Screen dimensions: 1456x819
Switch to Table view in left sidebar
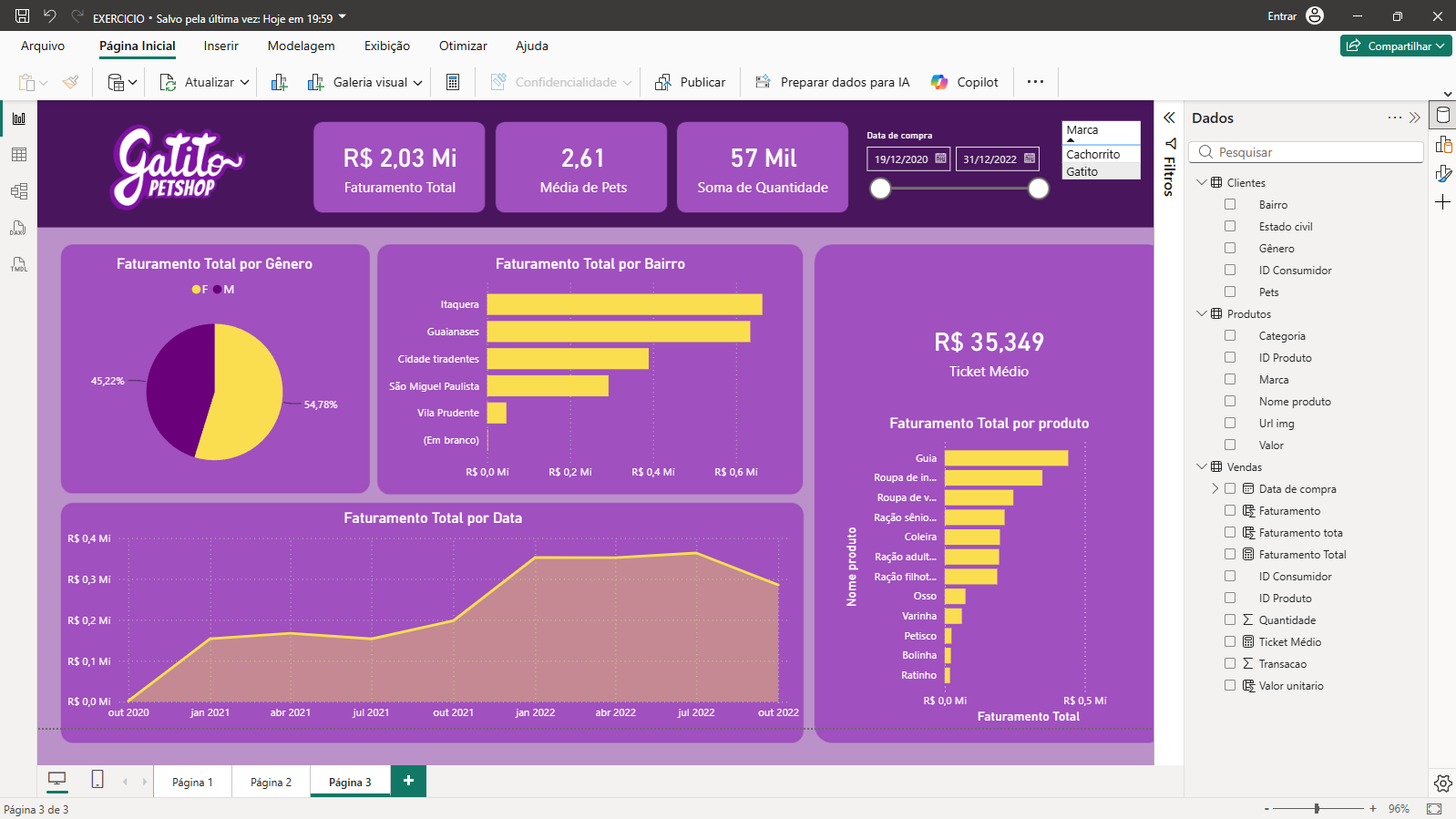coord(18,155)
